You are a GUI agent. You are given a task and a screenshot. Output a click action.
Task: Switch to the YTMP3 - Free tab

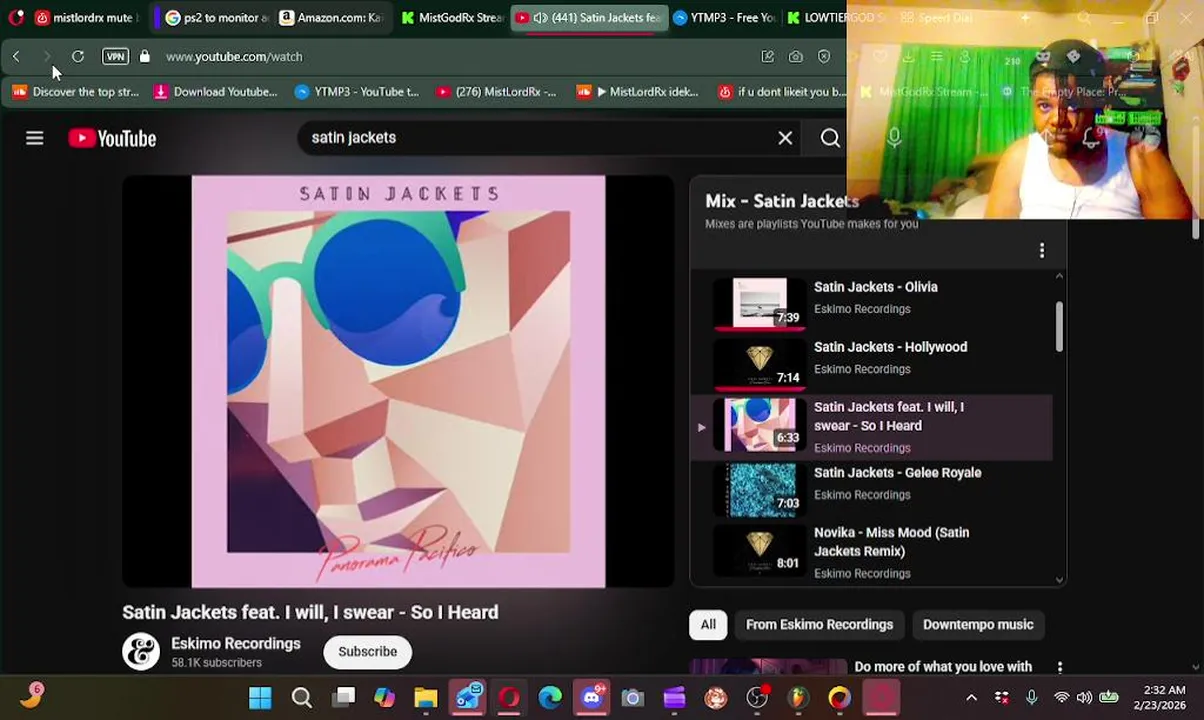pos(725,18)
